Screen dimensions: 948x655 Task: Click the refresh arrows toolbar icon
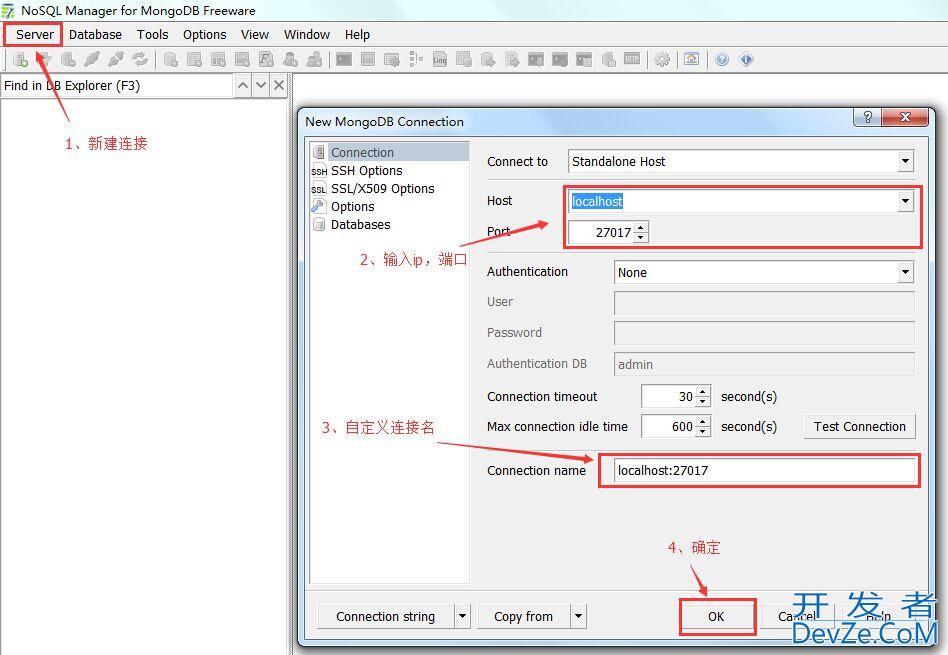tap(140, 60)
